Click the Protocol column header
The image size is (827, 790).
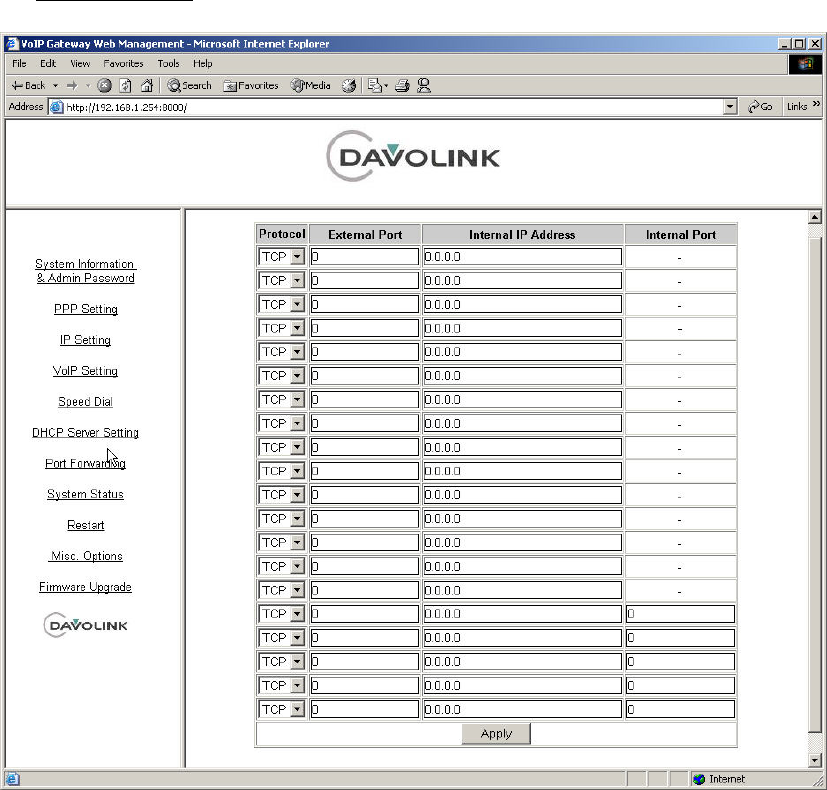(282, 234)
